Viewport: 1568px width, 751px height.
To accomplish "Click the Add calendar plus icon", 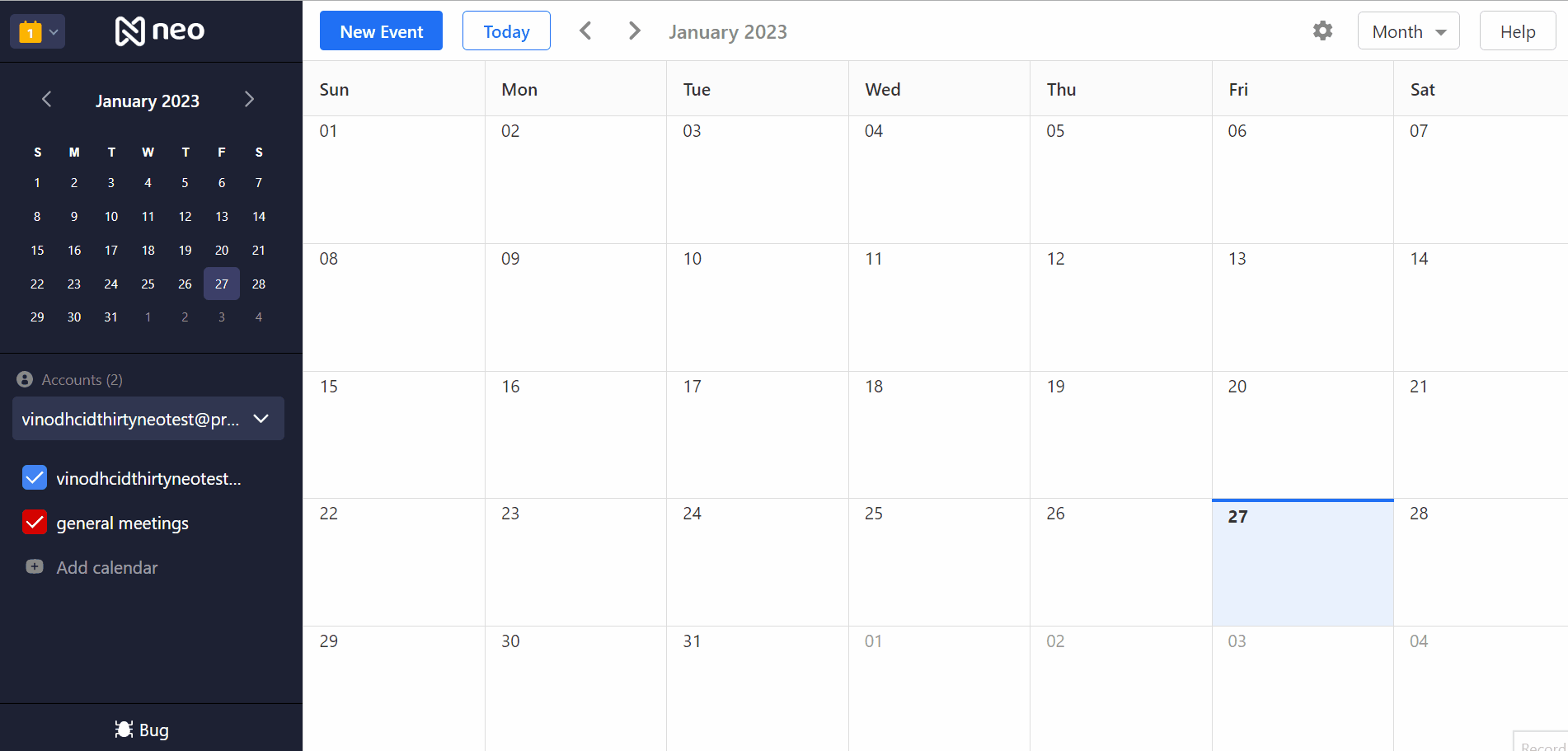I will point(35,567).
